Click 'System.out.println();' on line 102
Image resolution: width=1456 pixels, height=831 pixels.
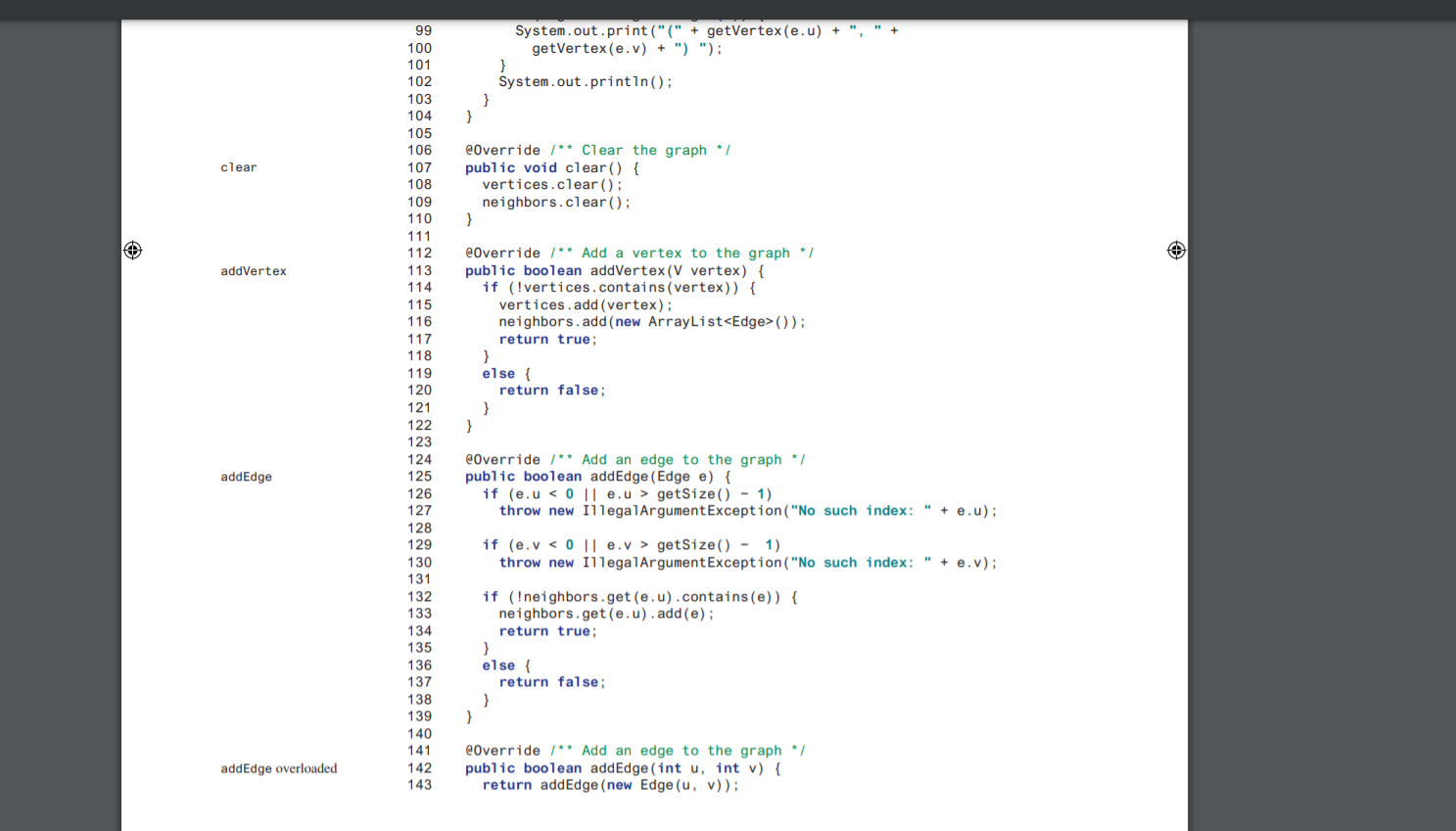586,82
